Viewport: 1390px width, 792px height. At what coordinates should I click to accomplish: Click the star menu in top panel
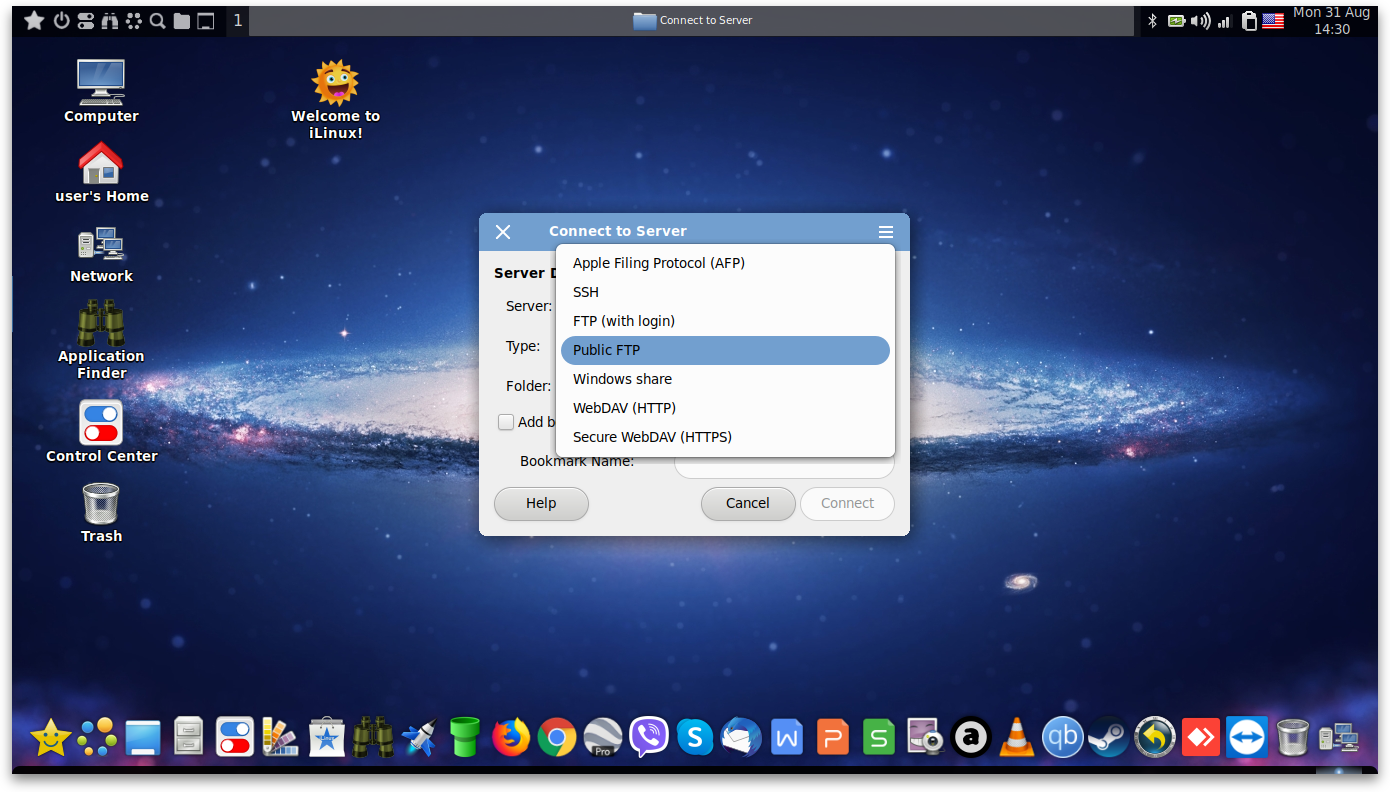click(x=34, y=20)
